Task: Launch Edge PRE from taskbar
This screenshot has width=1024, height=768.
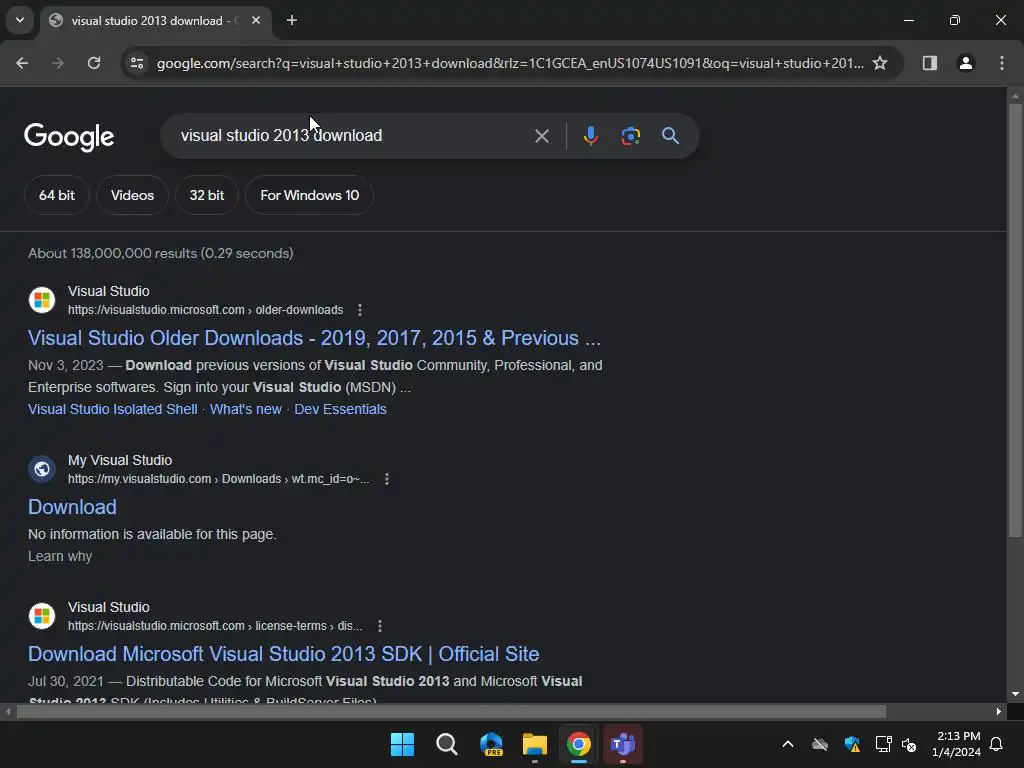Action: tap(491, 744)
